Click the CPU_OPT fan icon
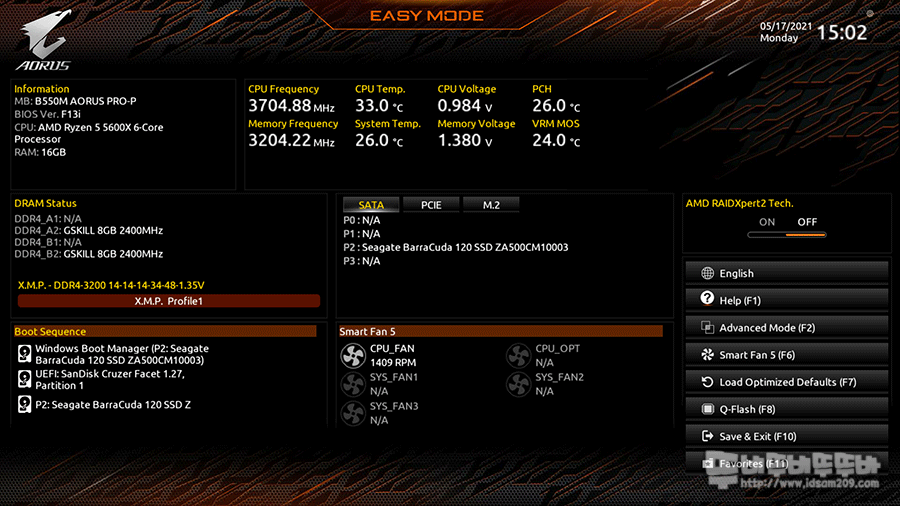 point(518,356)
